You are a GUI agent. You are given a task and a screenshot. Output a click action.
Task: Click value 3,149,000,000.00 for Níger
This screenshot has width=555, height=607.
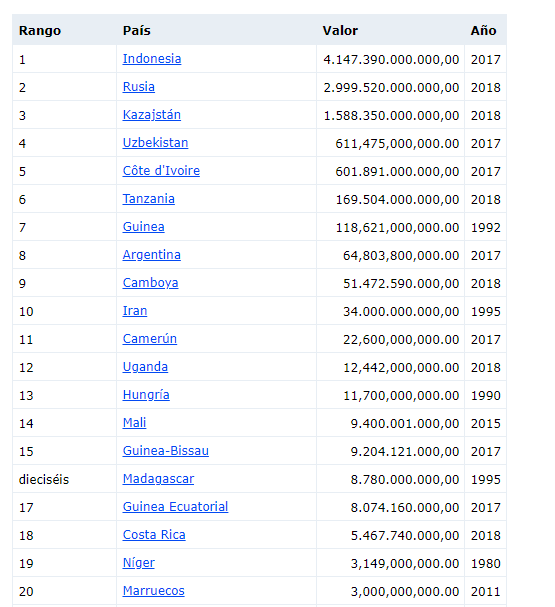pyautogui.click(x=405, y=564)
